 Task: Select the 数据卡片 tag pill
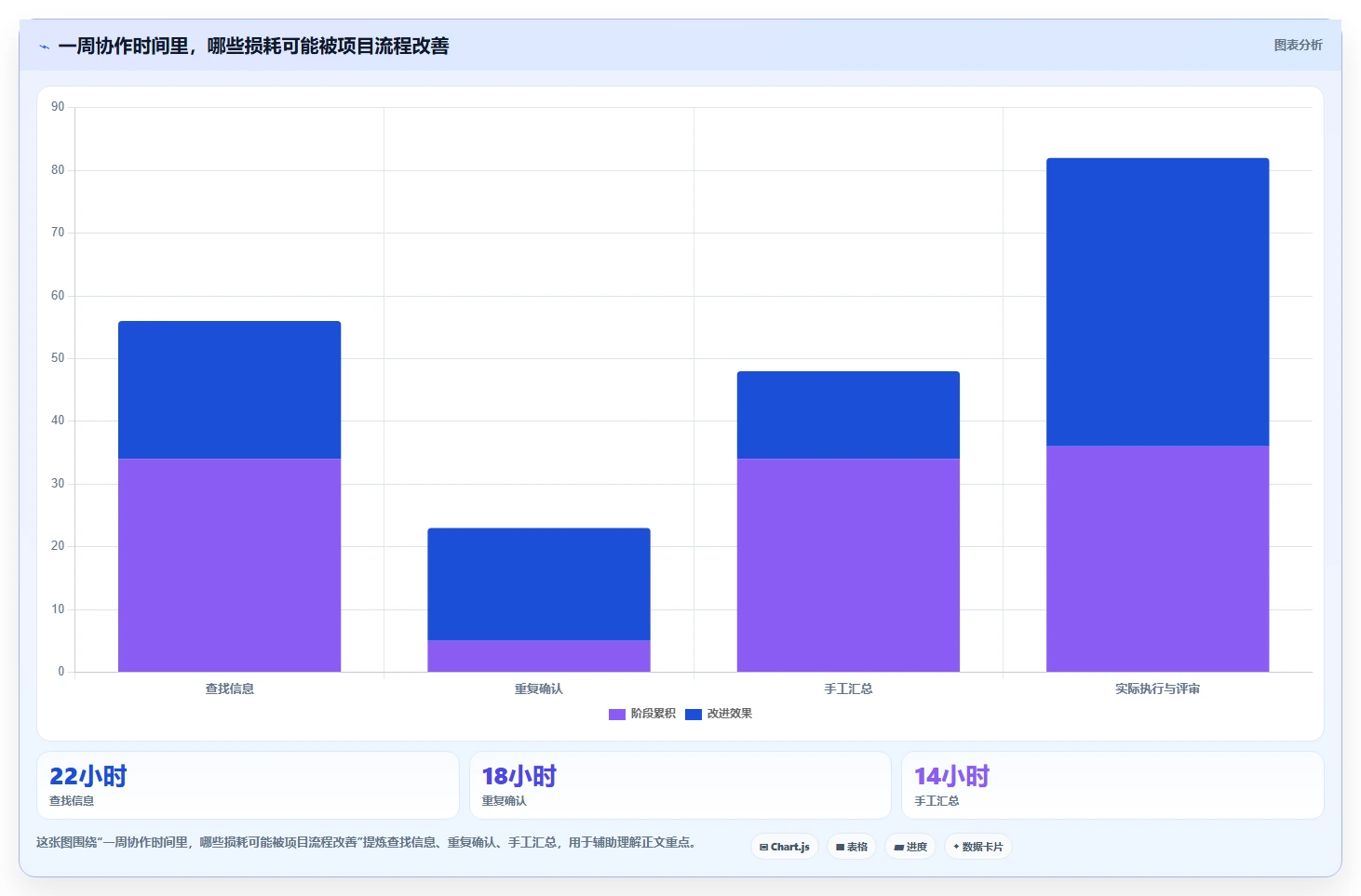click(x=978, y=847)
